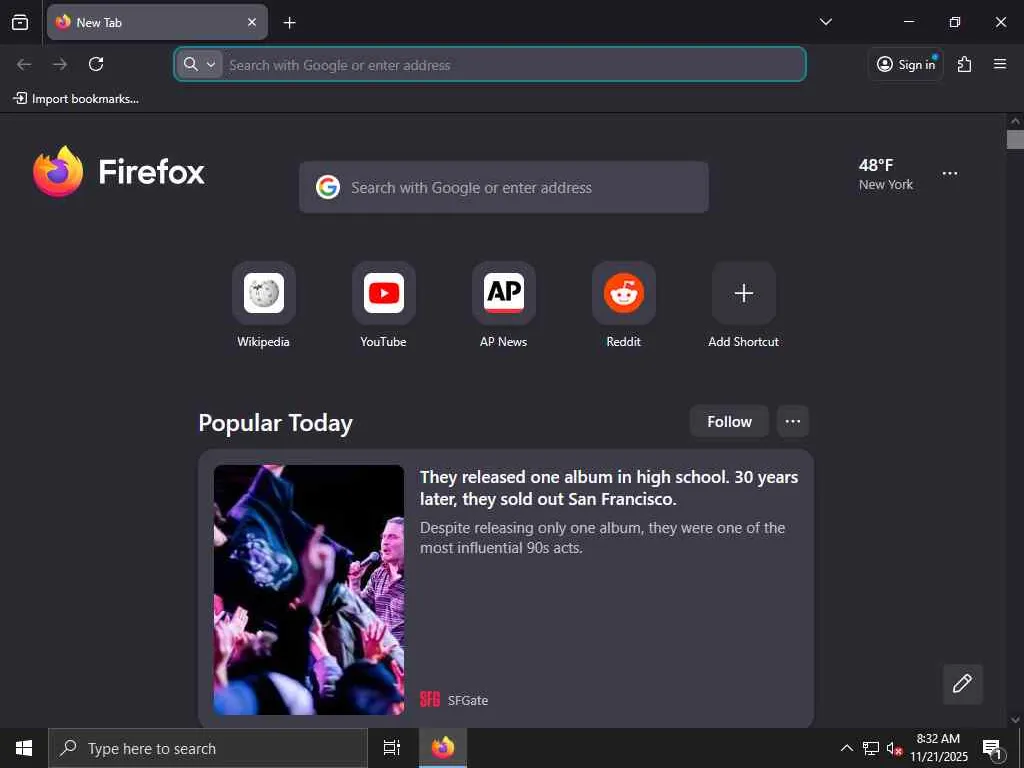Click the Sign in button
Viewport: 1024px width, 768px height.
pos(906,64)
